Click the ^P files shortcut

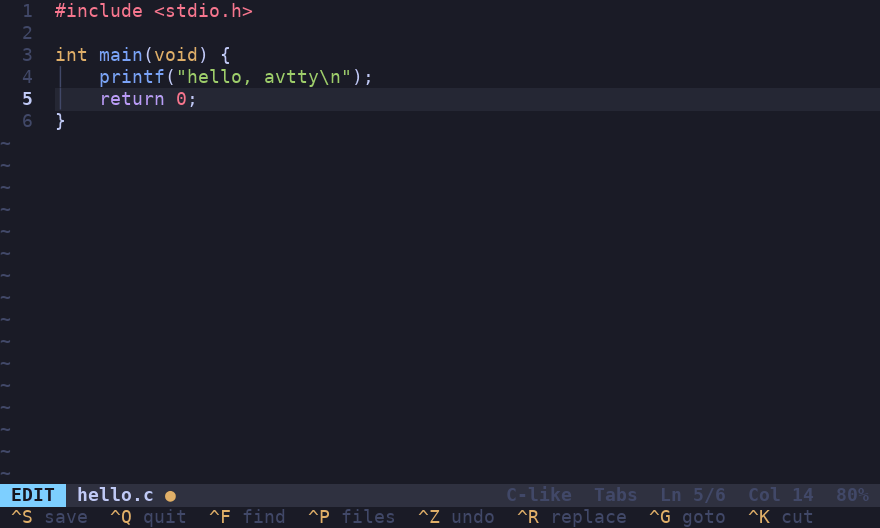click(x=352, y=517)
